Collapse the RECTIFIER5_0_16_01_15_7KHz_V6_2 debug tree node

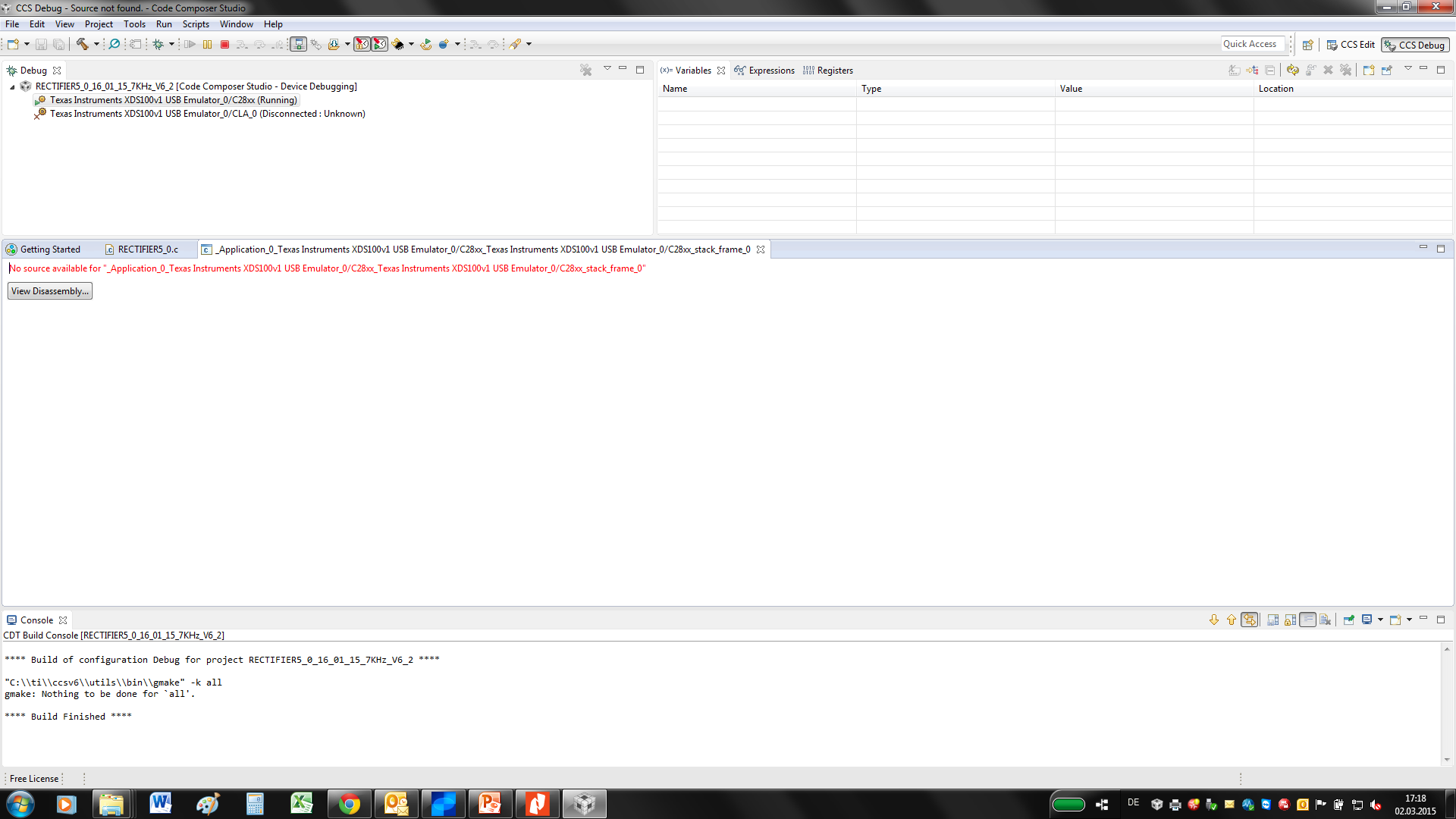pyautogui.click(x=12, y=86)
